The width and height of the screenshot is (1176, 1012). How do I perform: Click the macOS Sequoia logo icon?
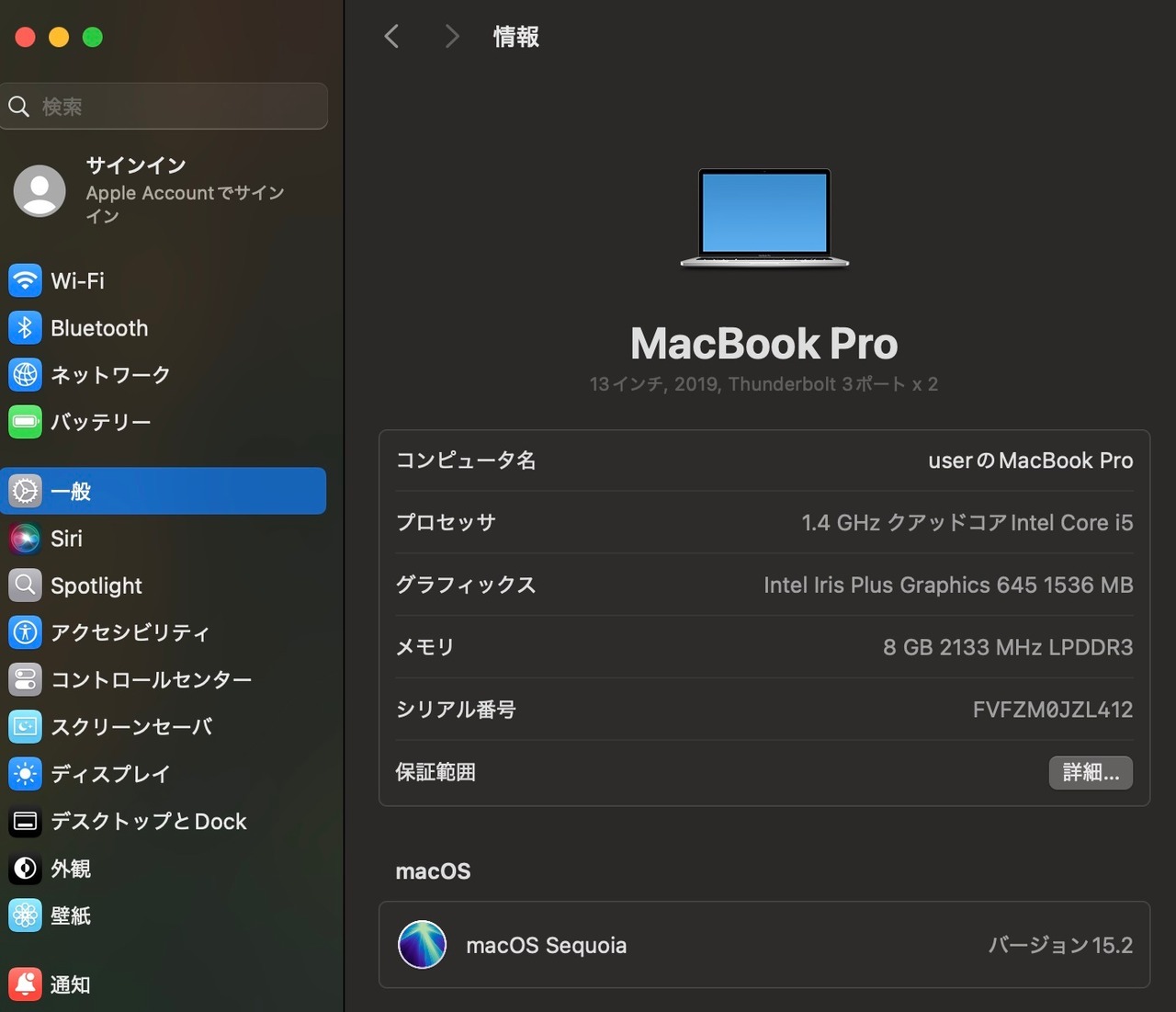[x=422, y=945]
